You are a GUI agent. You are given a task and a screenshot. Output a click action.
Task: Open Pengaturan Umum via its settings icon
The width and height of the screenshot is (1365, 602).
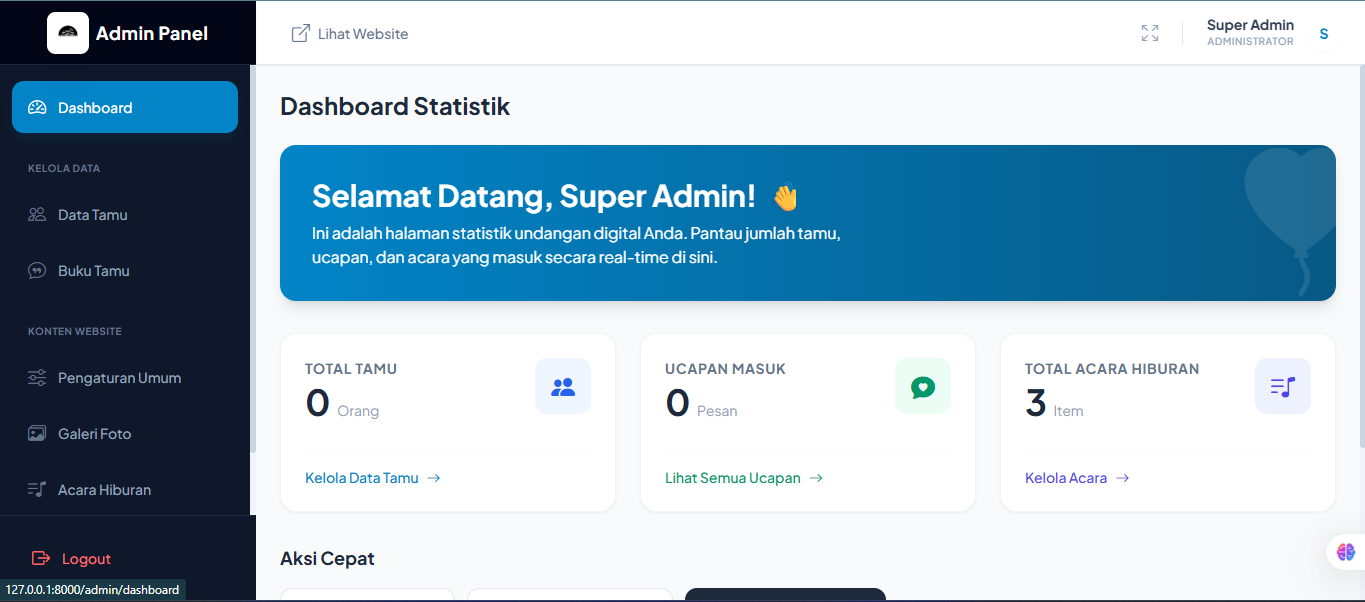(x=37, y=377)
